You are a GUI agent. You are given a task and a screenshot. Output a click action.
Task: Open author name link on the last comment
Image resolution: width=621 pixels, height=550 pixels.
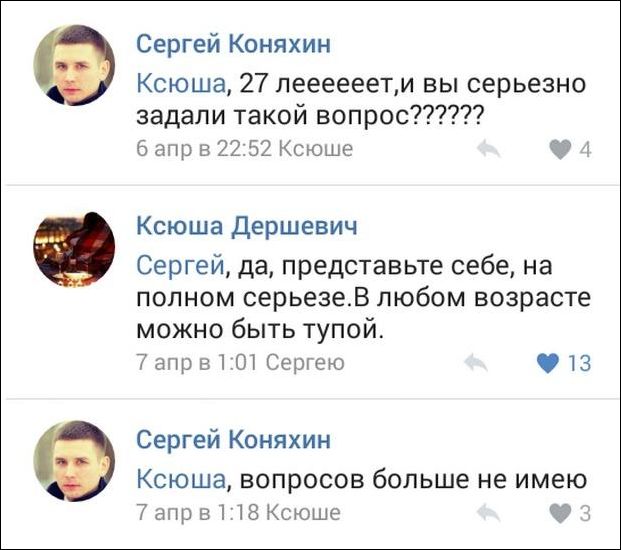233,439
